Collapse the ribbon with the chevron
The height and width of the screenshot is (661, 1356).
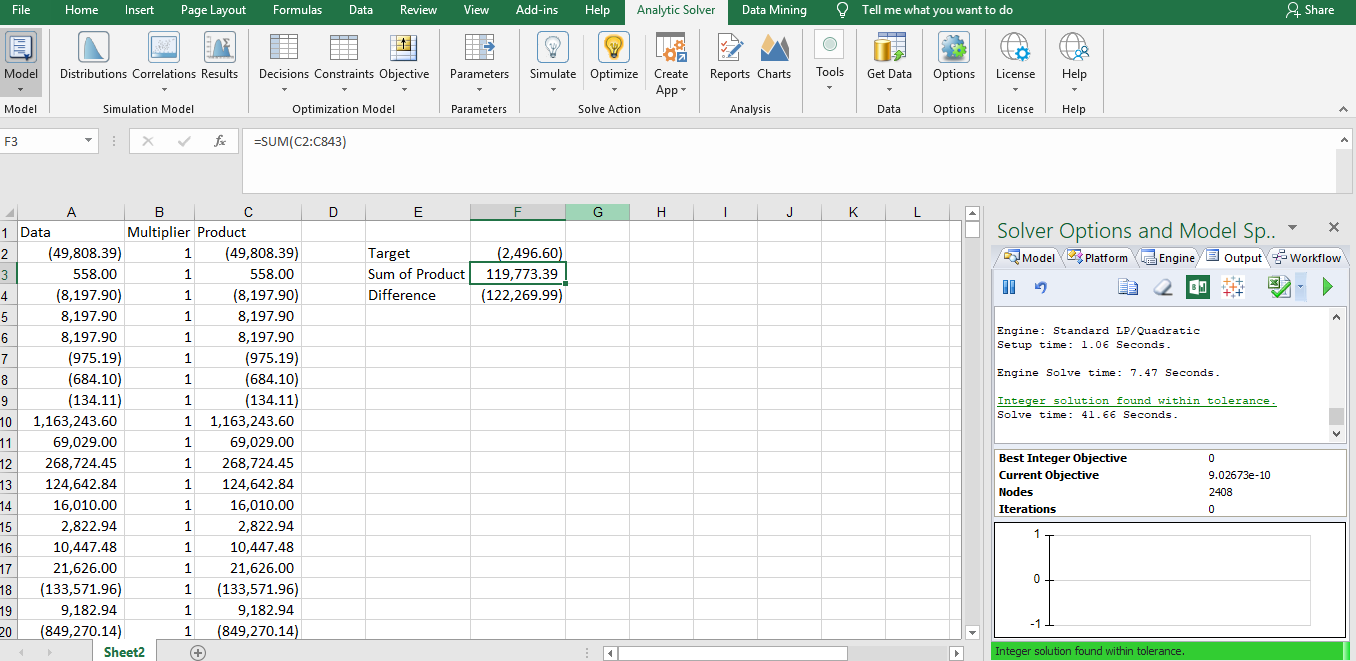pyautogui.click(x=1342, y=108)
